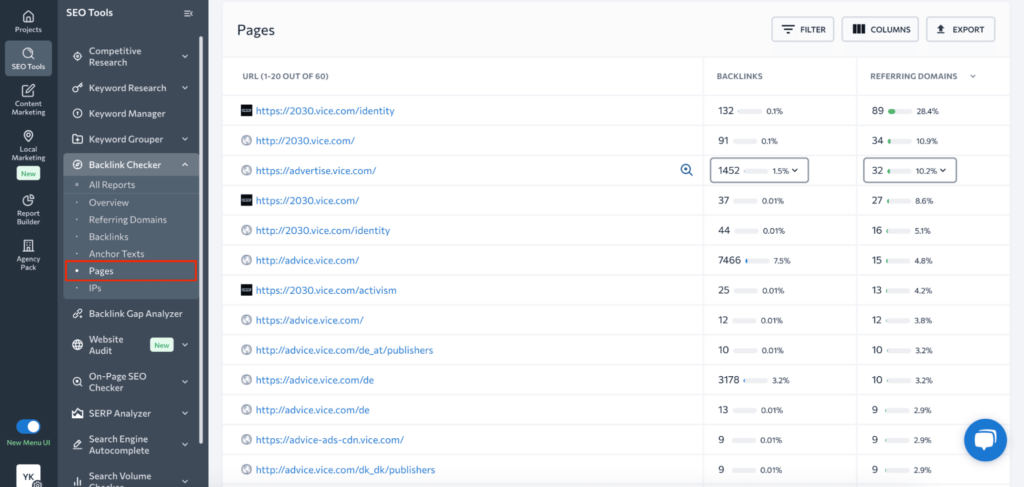Click the Keyword Manager icon
The width and height of the screenshot is (1024, 487).
[77, 114]
